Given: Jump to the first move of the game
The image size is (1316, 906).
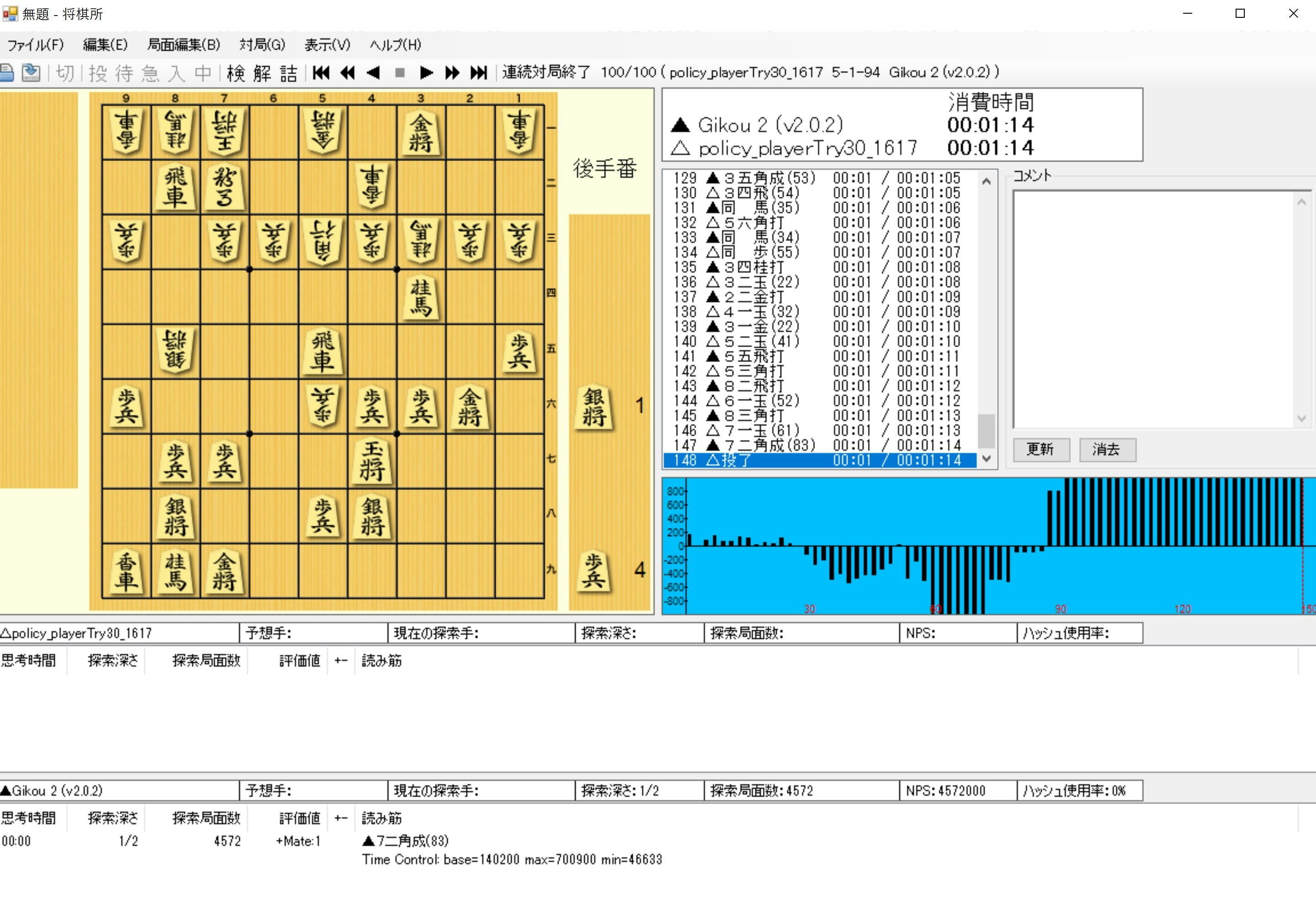Looking at the screenshot, I should click(321, 73).
